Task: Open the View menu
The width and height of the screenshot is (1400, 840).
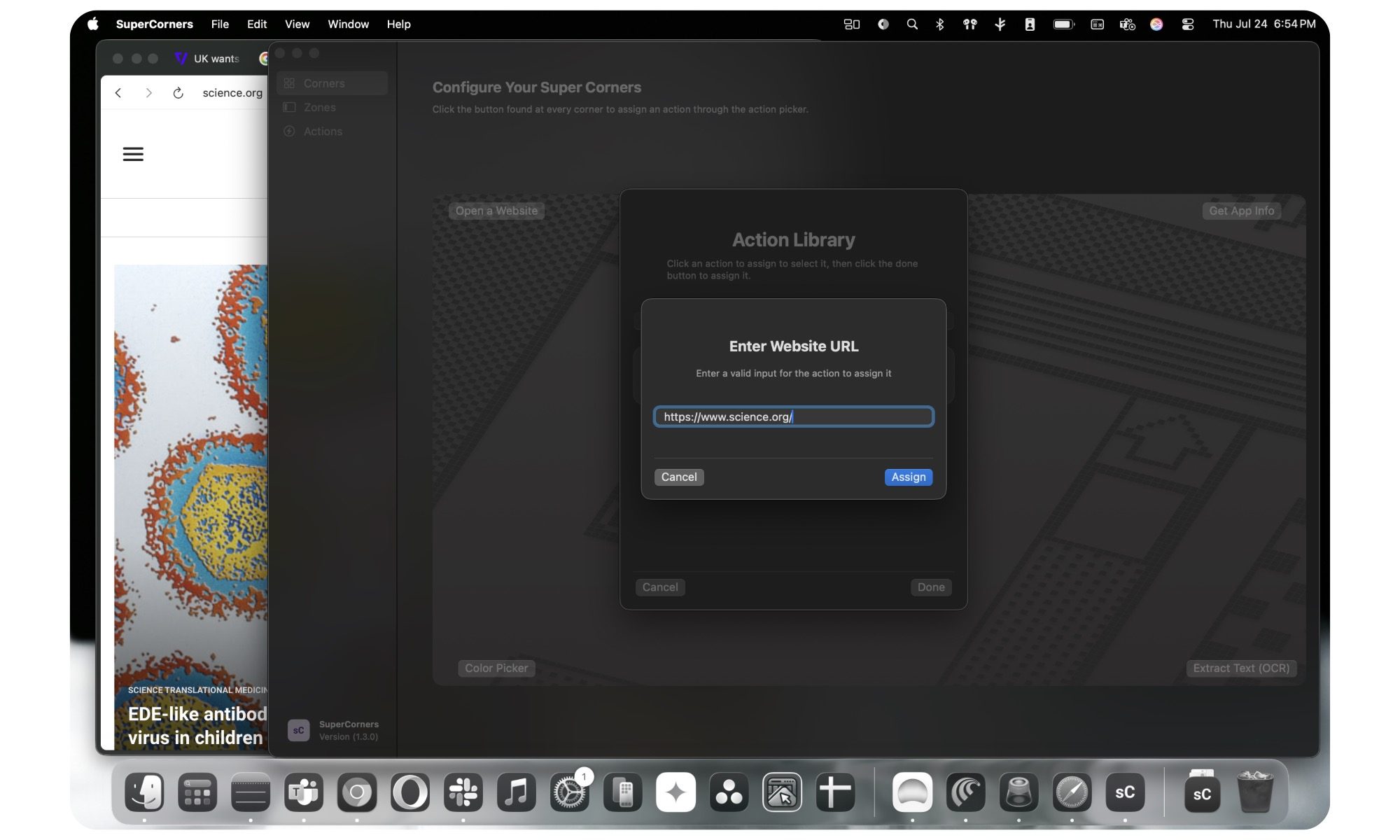Action: pyautogui.click(x=297, y=24)
